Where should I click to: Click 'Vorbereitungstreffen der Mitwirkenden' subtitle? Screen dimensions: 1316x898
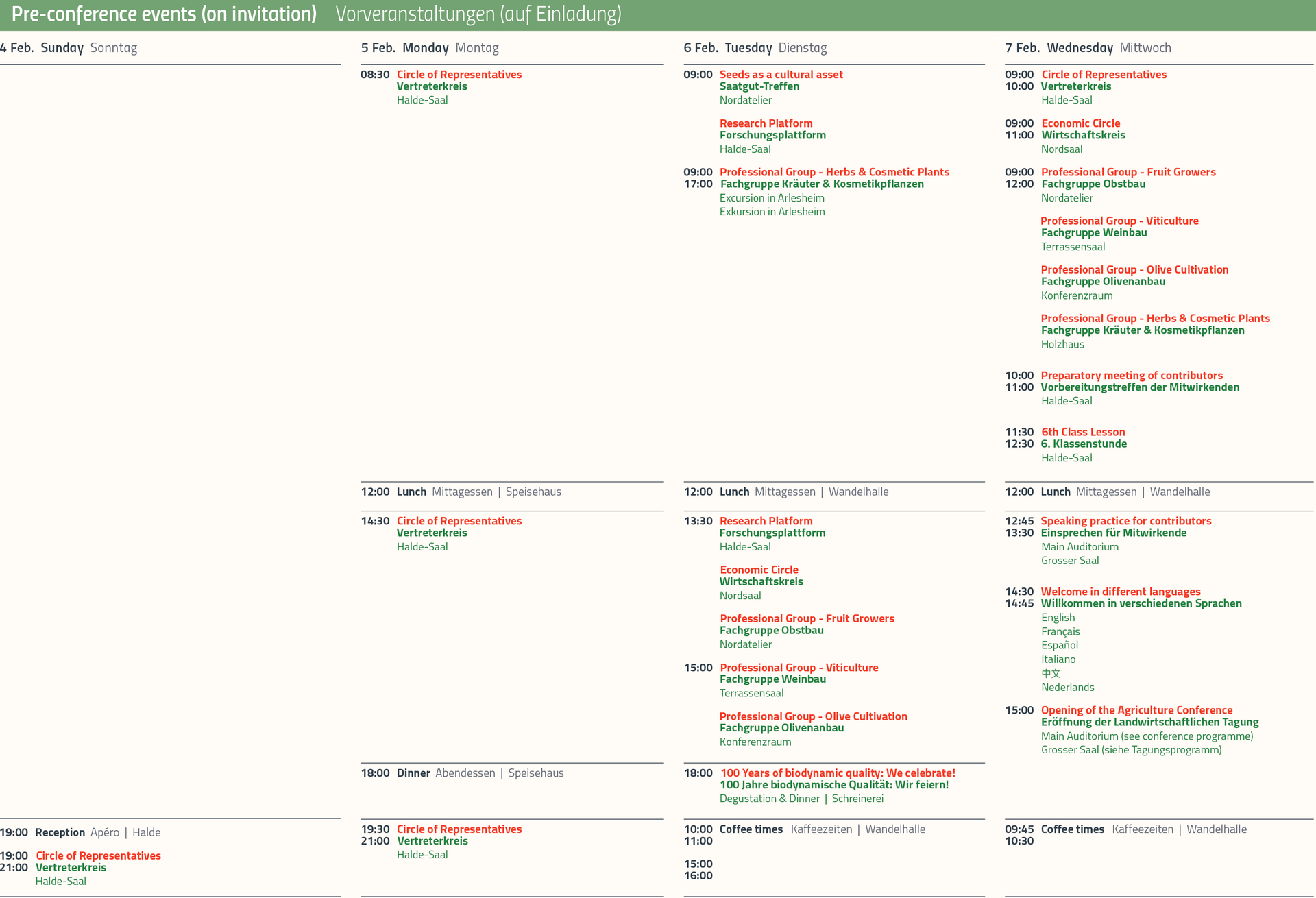(1141, 387)
